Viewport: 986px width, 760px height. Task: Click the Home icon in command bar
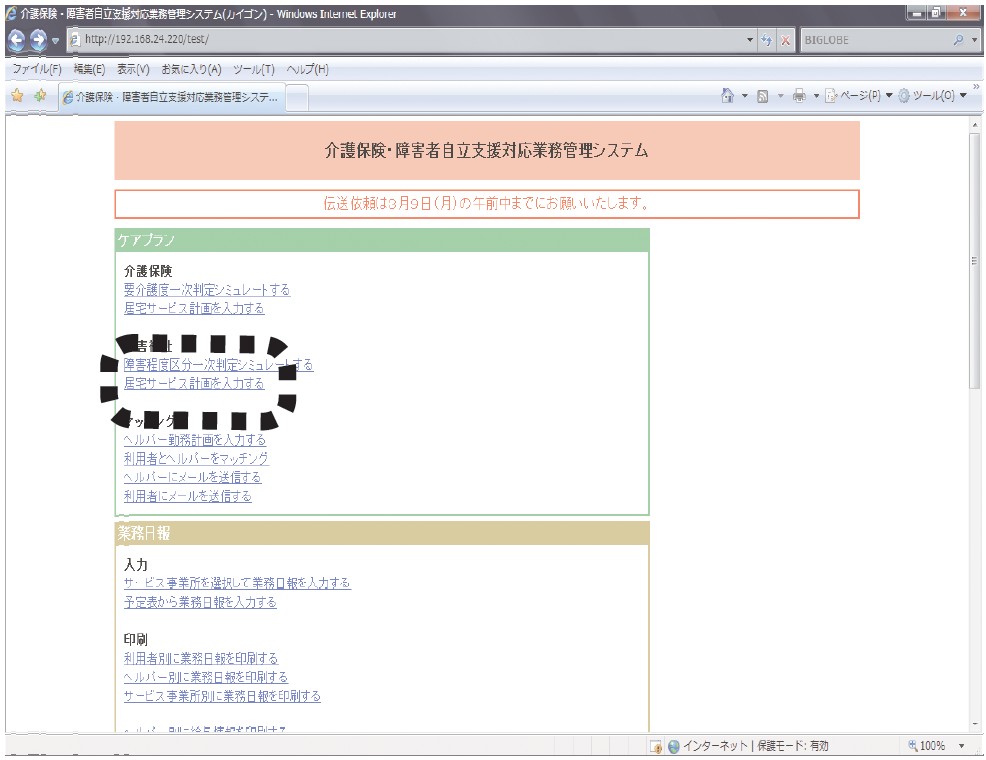pos(728,96)
